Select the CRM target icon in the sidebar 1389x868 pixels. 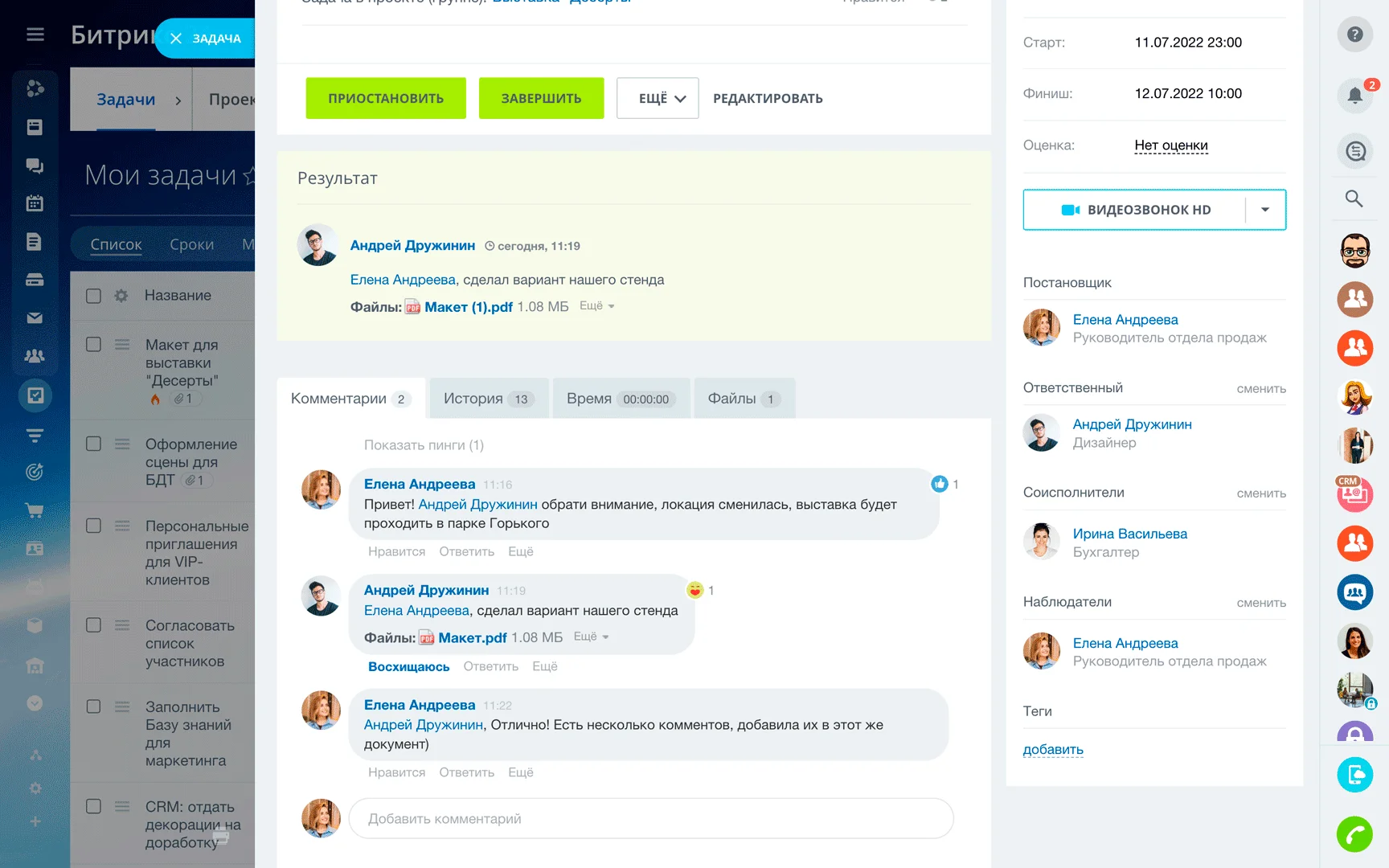tap(35, 472)
